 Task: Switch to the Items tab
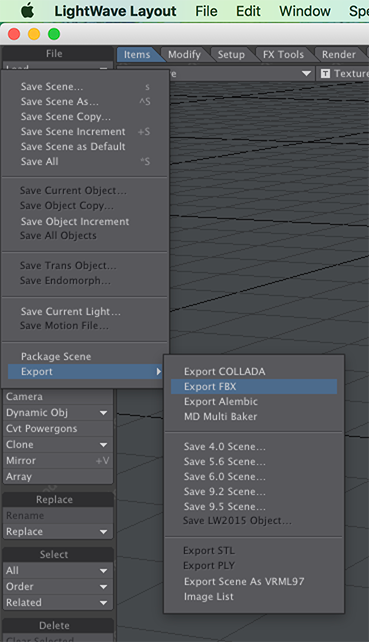(x=137, y=54)
